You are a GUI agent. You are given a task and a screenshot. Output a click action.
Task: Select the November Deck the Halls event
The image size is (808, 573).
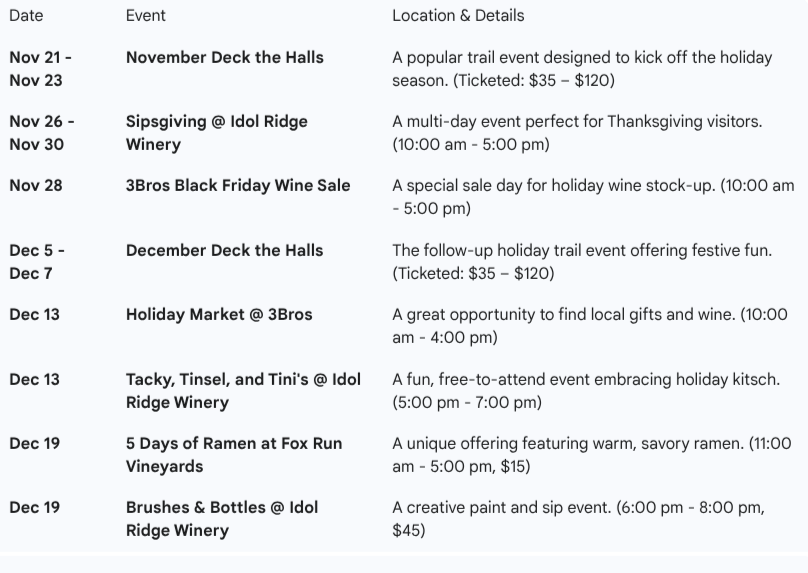coord(225,57)
